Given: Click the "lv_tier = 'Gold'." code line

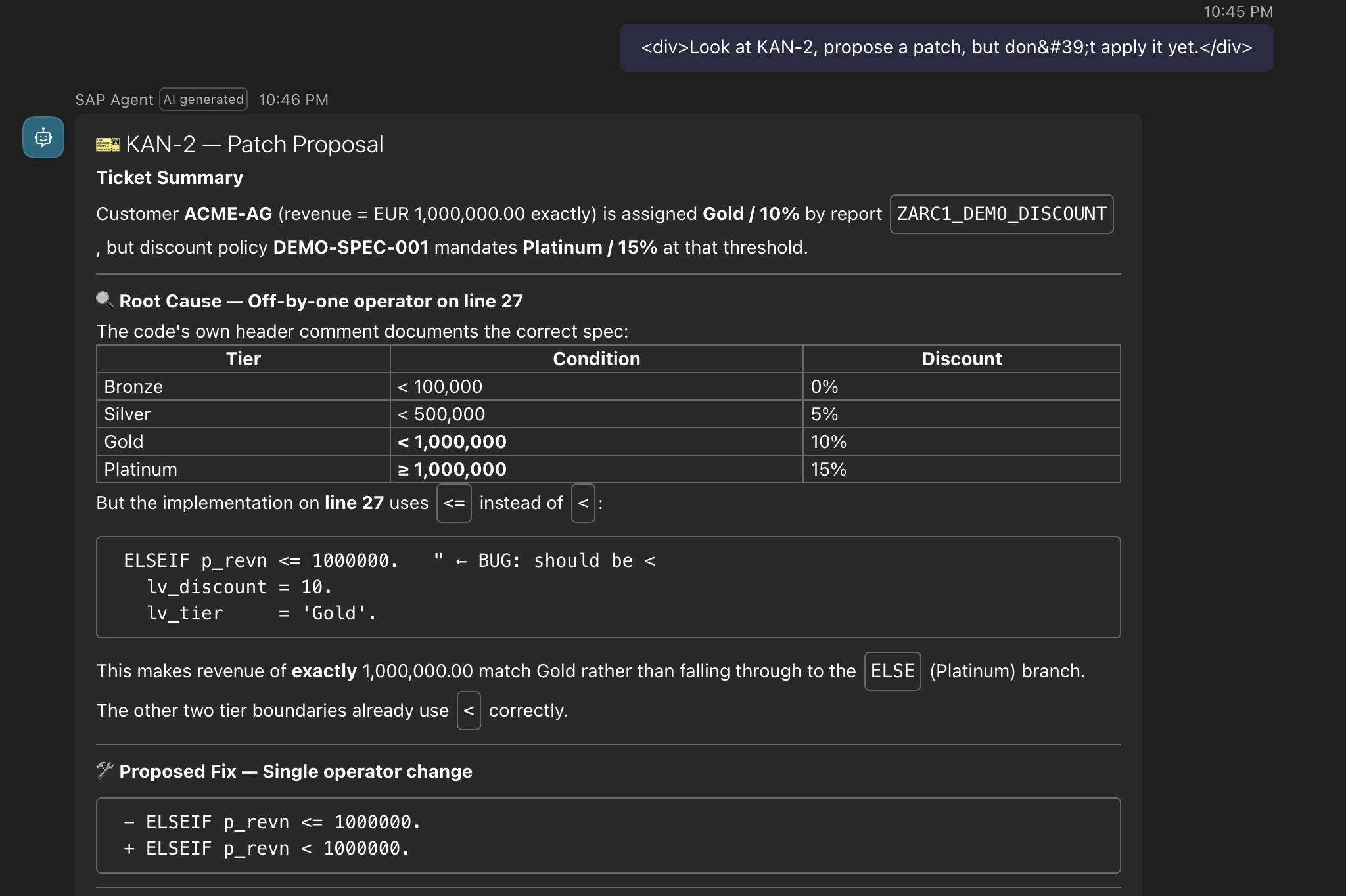Looking at the screenshot, I should pyautogui.click(x=262, y=613).
